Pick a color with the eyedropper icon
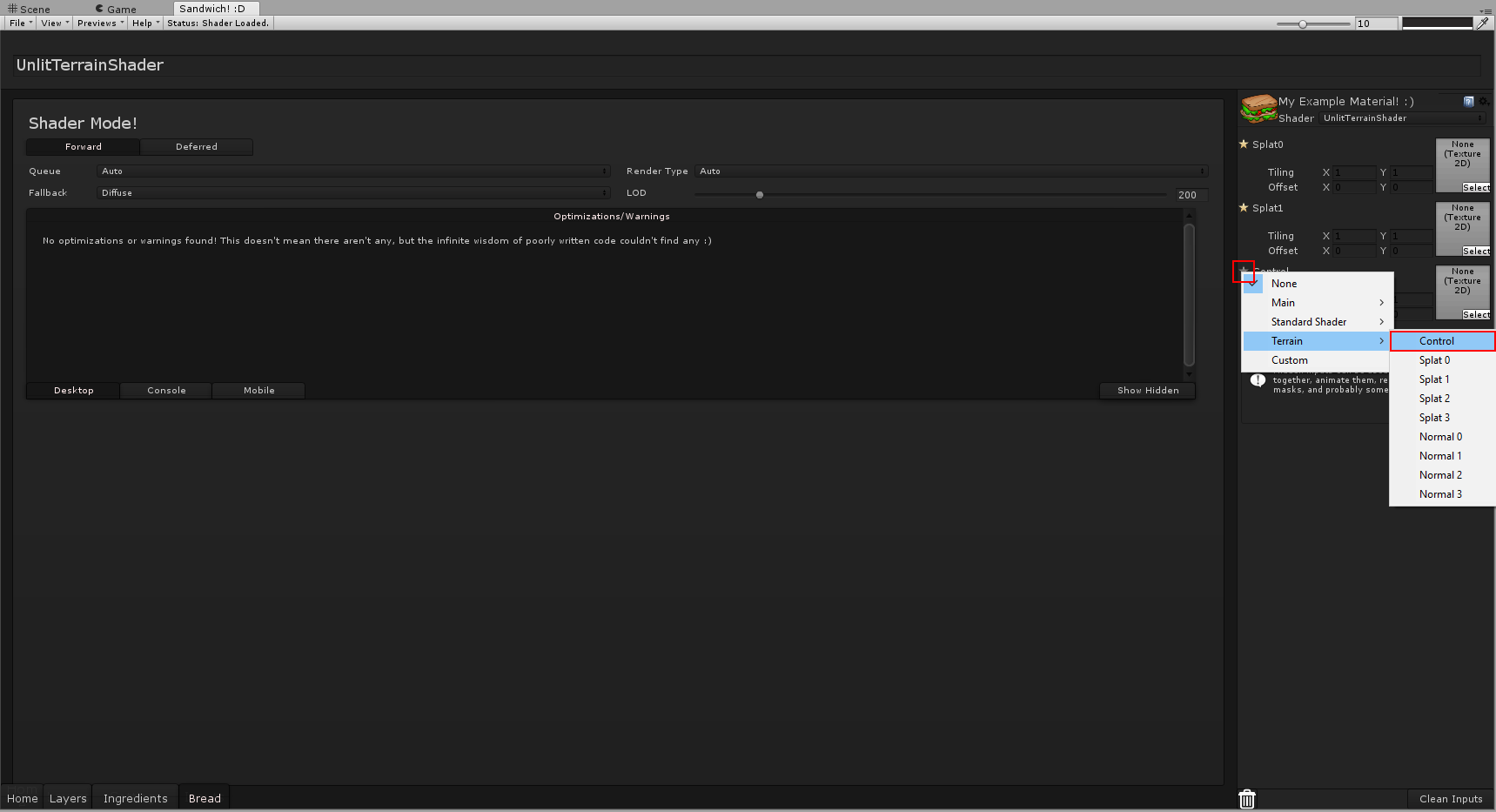Image resolution: width=1496 pixels, height=812 pixels. (x=1483, y=23)
